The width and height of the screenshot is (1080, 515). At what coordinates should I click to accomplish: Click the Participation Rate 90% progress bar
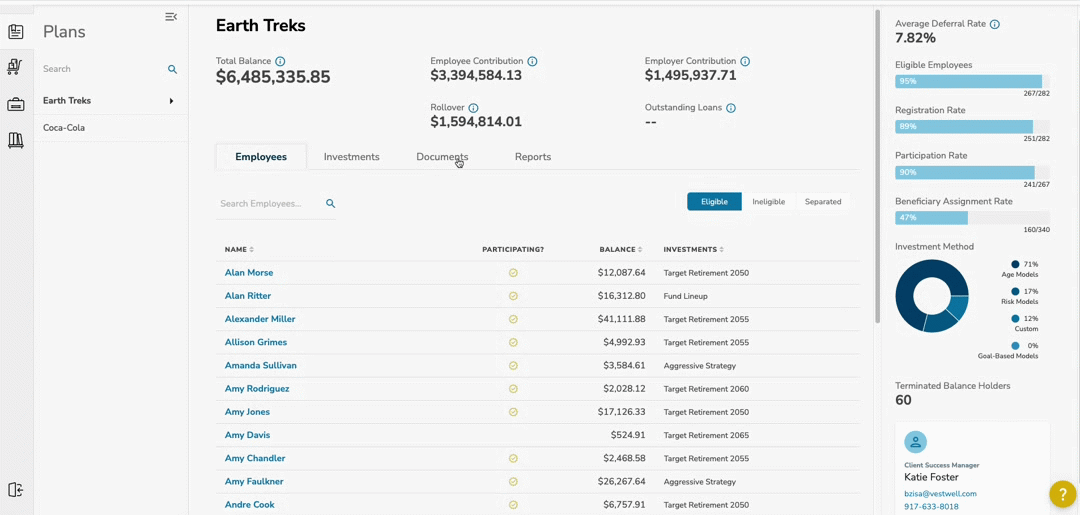(973, 173)
